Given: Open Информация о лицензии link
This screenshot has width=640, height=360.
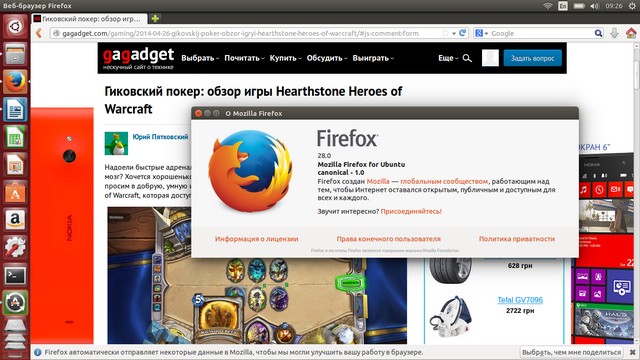Looking at the screenshot, I should click(256, 239).
